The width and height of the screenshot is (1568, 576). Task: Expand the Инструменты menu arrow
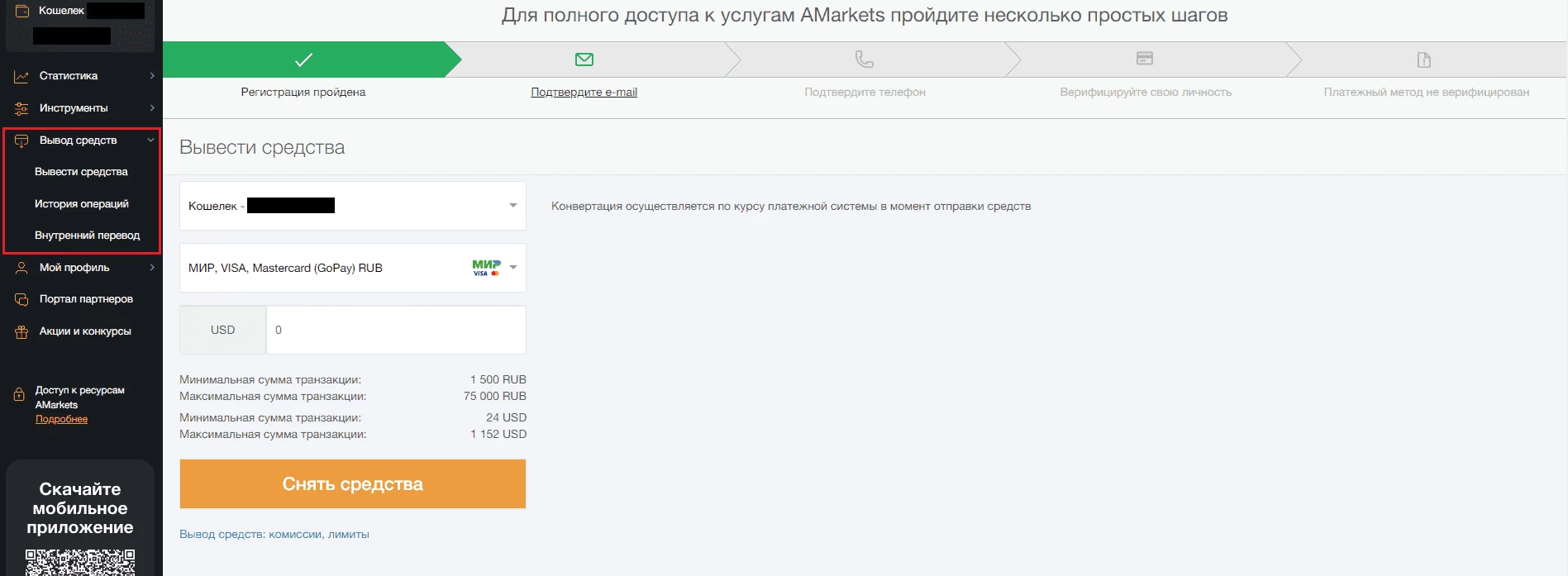point(152,108)
